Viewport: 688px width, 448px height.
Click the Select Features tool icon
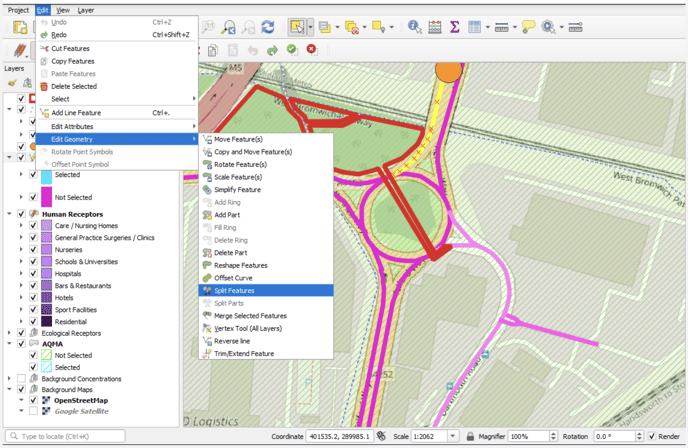(x=297, y=27)
